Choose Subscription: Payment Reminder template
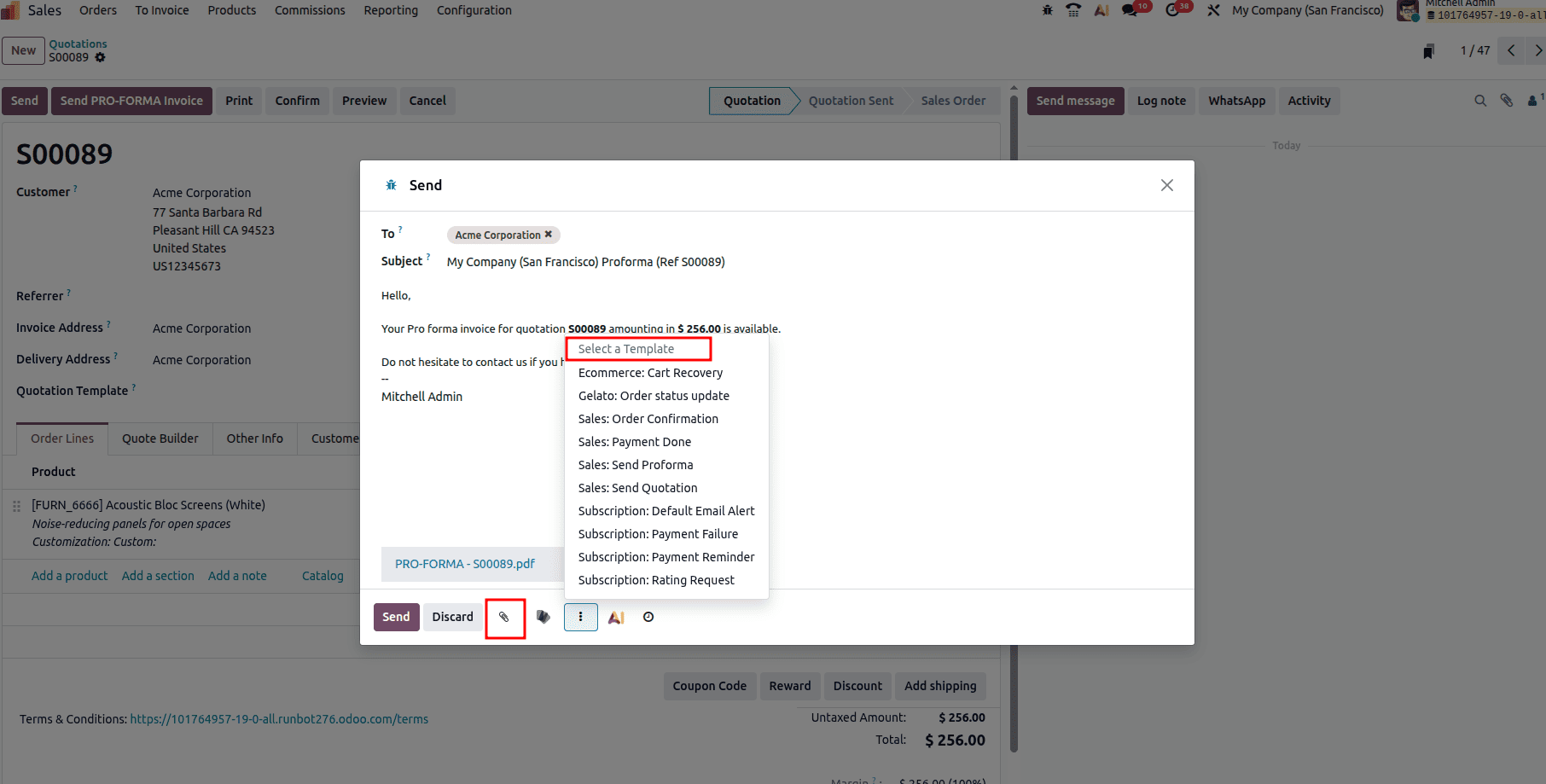The height and width of the screenshot is (784, 1546). 666,557
